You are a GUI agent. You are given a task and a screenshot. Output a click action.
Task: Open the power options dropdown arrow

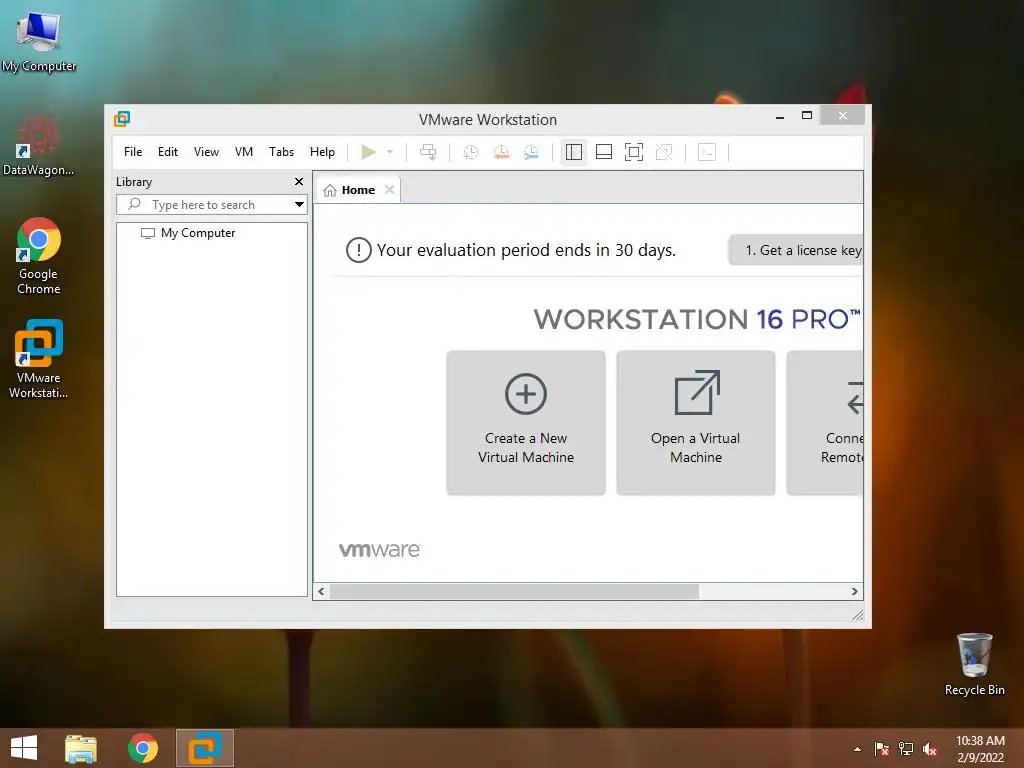(390, 152)
